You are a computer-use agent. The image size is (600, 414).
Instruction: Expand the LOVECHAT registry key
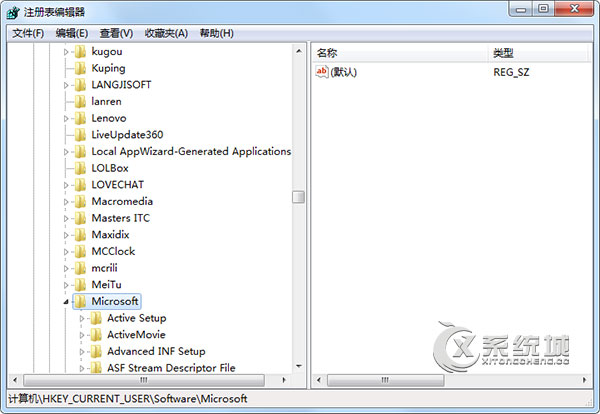click(66, 185)
